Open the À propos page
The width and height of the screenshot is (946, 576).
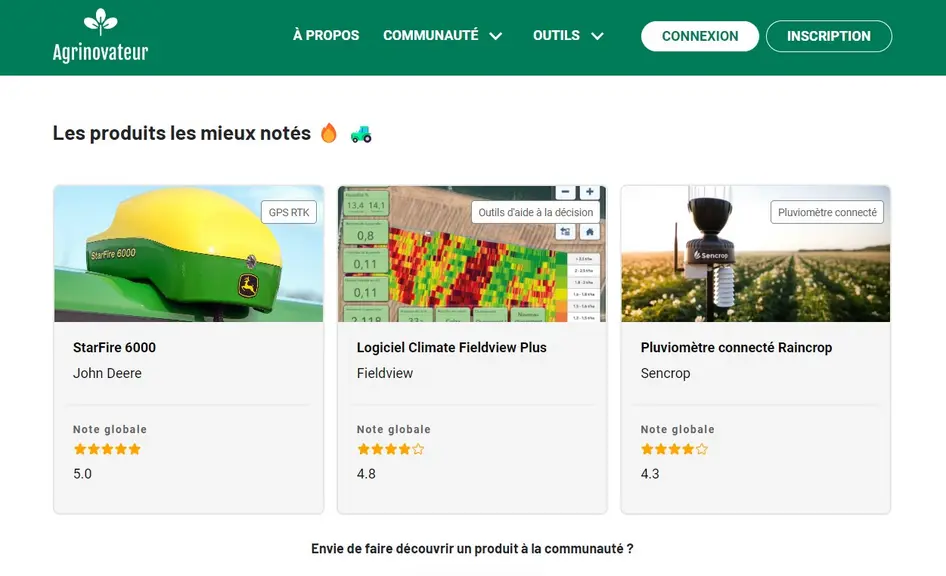326,36
